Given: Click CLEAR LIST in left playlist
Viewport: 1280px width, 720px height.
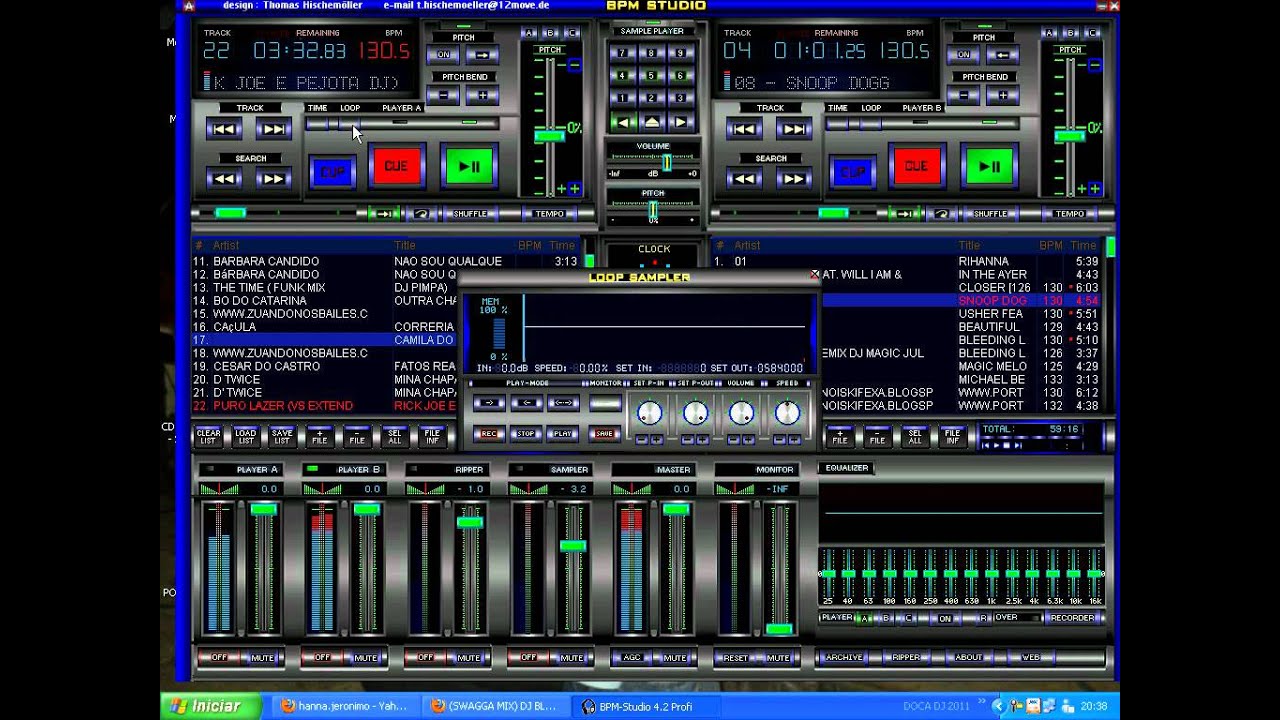Looking at the screenshot, I should pos(208,436).
